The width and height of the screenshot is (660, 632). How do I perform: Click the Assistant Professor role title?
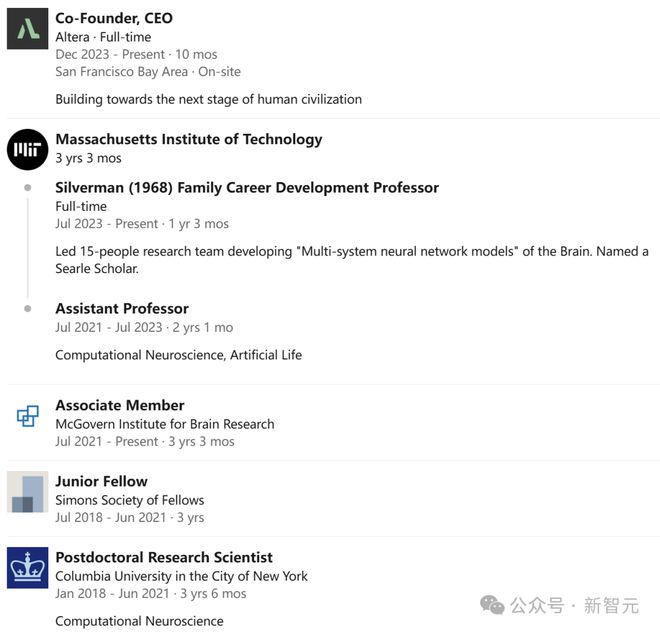(122, 308)
